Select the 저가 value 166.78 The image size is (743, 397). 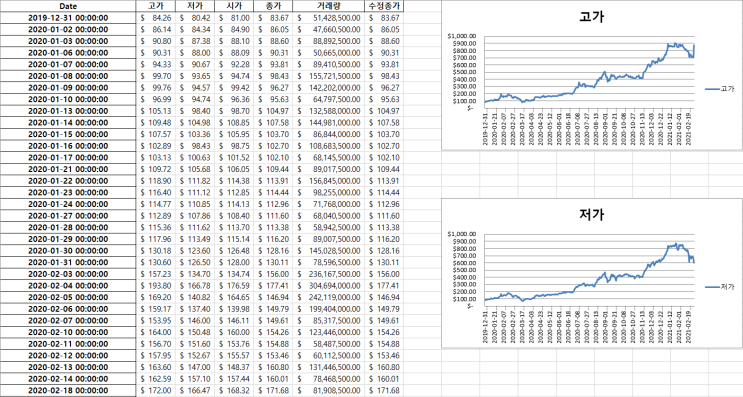pyautogui.click(x=195, y=286)
